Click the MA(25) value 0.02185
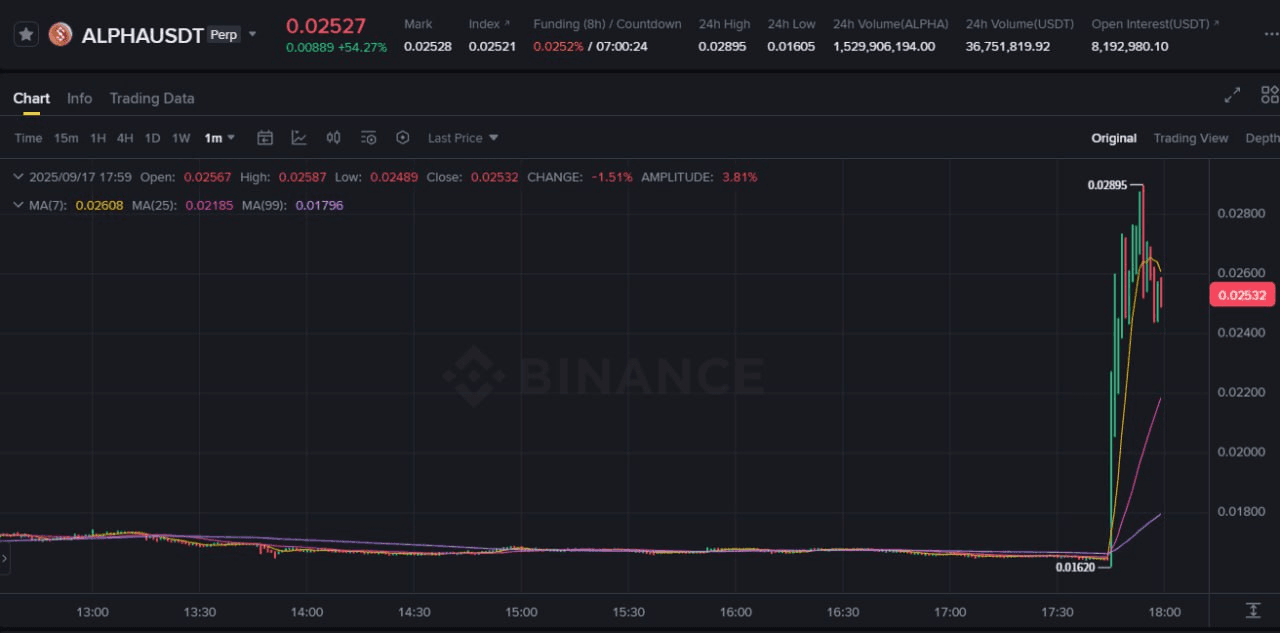Viewport: 1280px width, 633px height. 210,205
